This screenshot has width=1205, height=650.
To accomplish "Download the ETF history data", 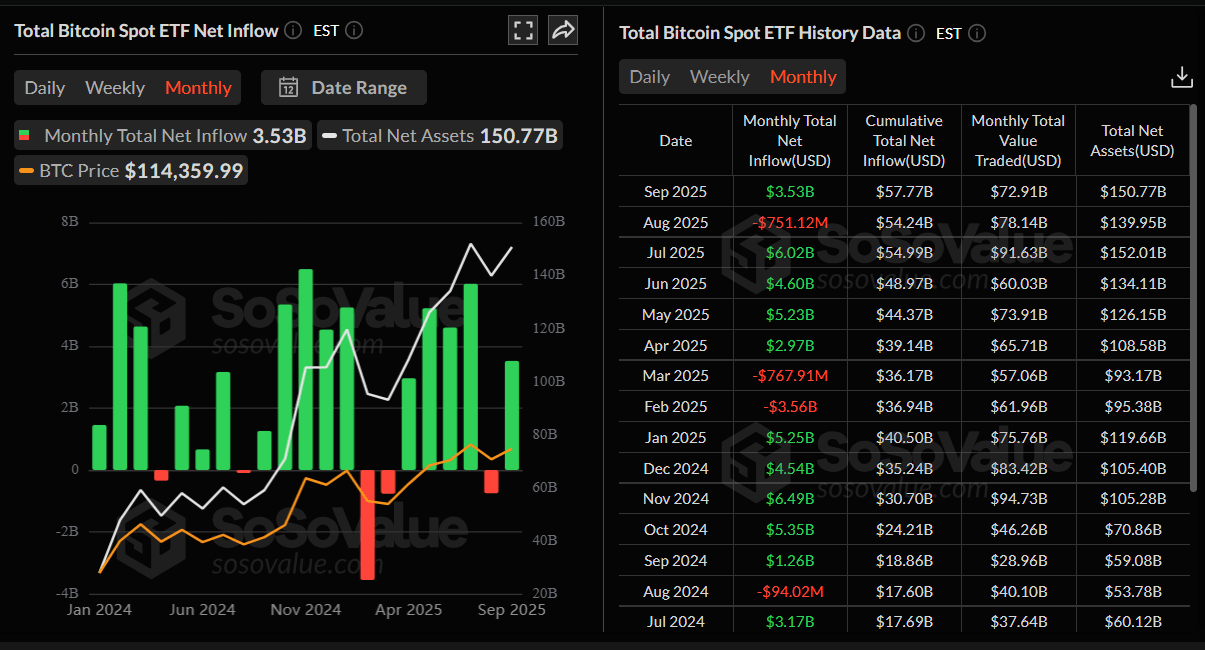I will tap(1182, 76).
